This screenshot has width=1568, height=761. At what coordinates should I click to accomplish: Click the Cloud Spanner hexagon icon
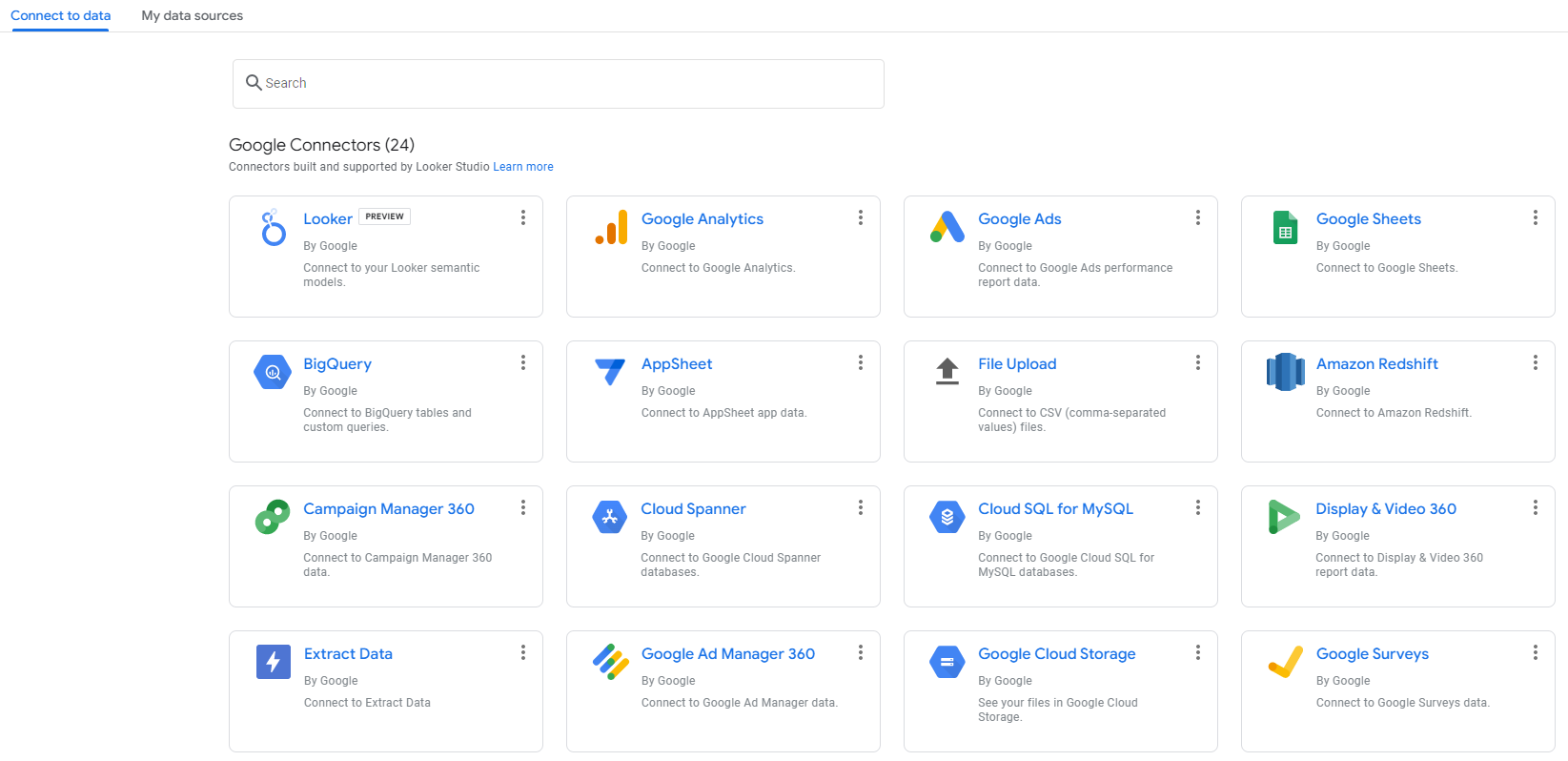[610, 517]
